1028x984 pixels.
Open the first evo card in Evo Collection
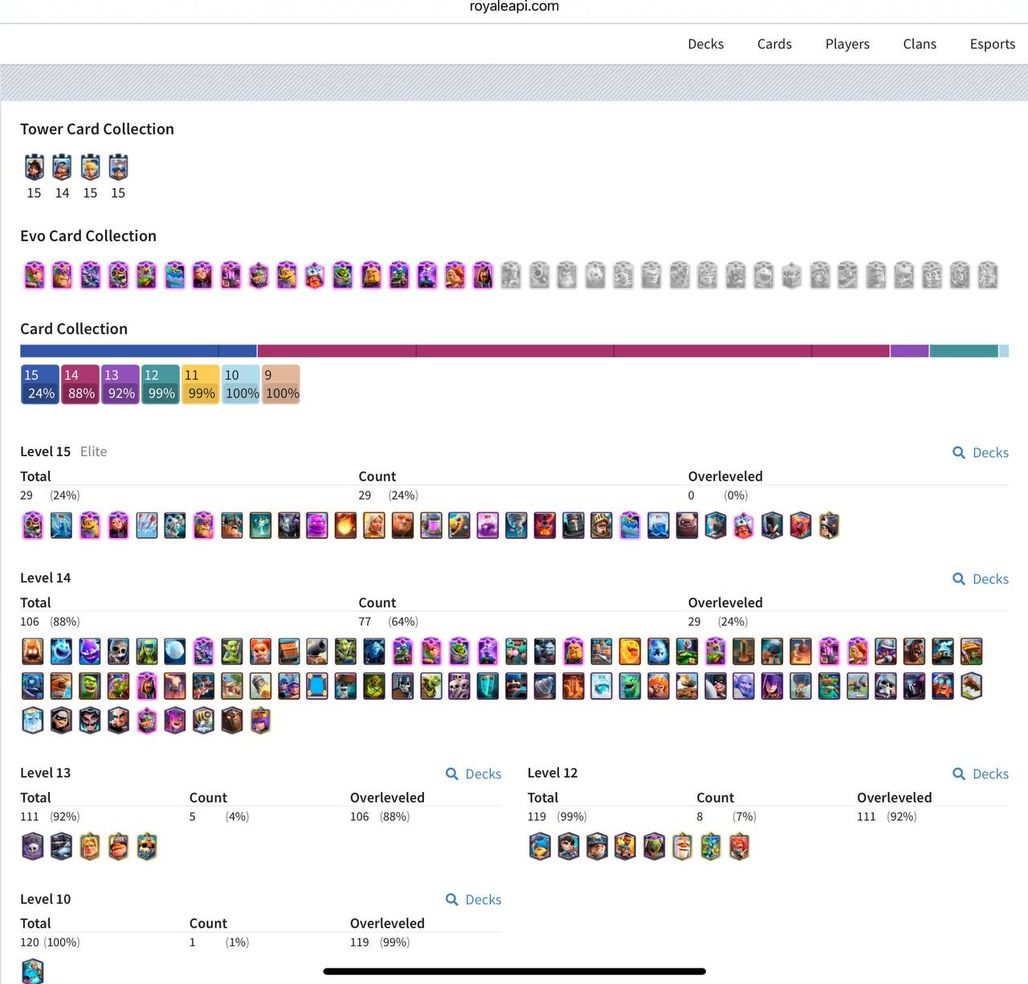[x=34, y=275]
